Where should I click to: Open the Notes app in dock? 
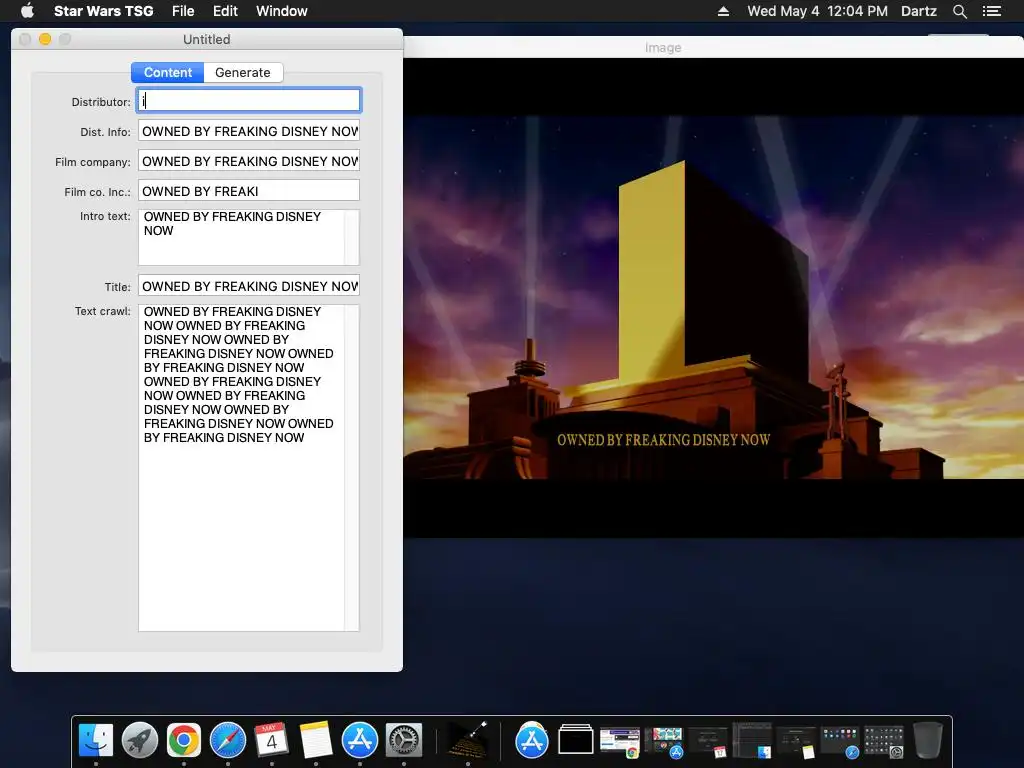(316, 741)
